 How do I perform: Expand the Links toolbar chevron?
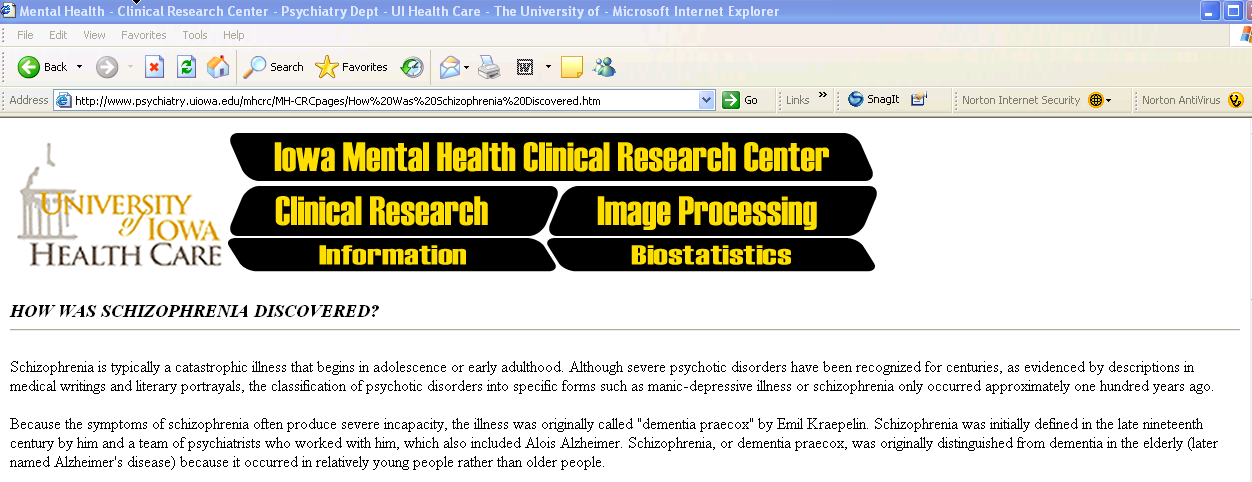(823, 96)
